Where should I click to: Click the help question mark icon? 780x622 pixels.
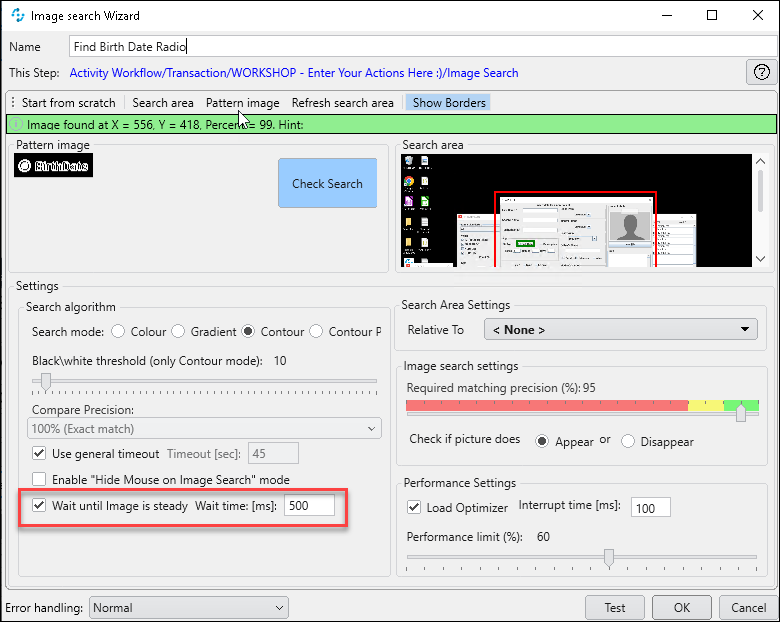click(761, 72)
